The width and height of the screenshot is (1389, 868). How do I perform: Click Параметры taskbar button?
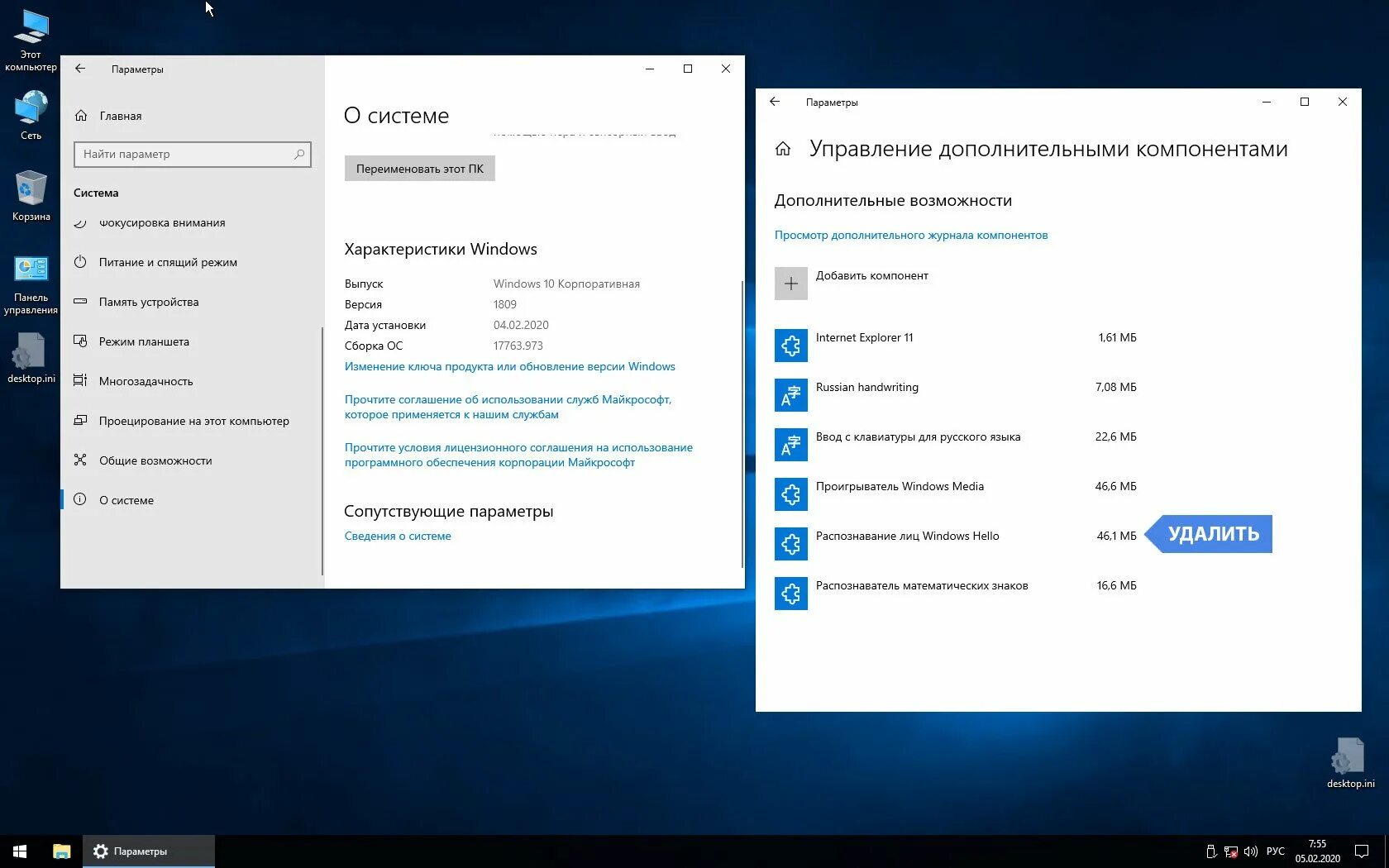click(149, 851)
